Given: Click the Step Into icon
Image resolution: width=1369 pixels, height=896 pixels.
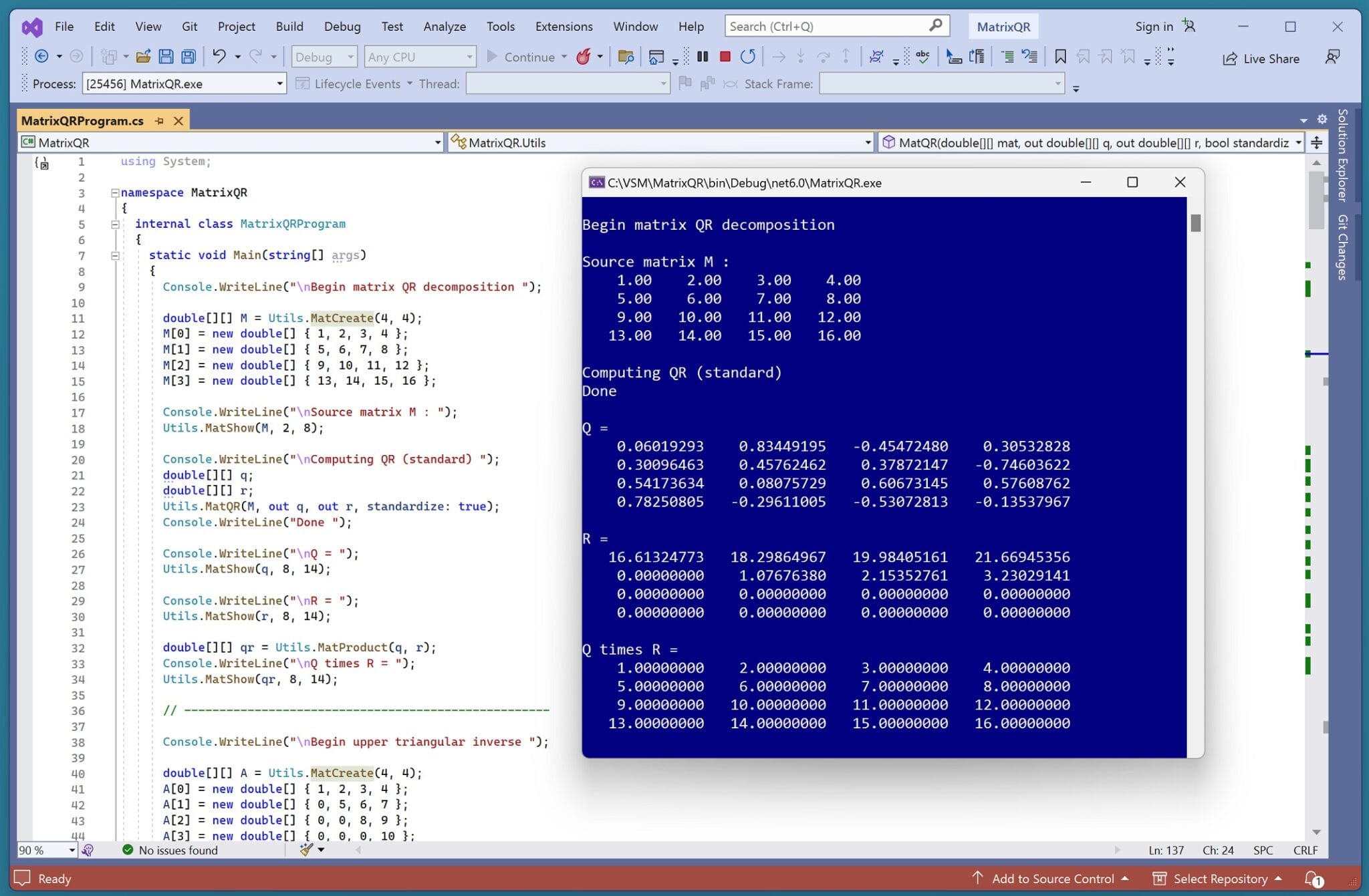Looking at the screenshot, I should 799,56.
